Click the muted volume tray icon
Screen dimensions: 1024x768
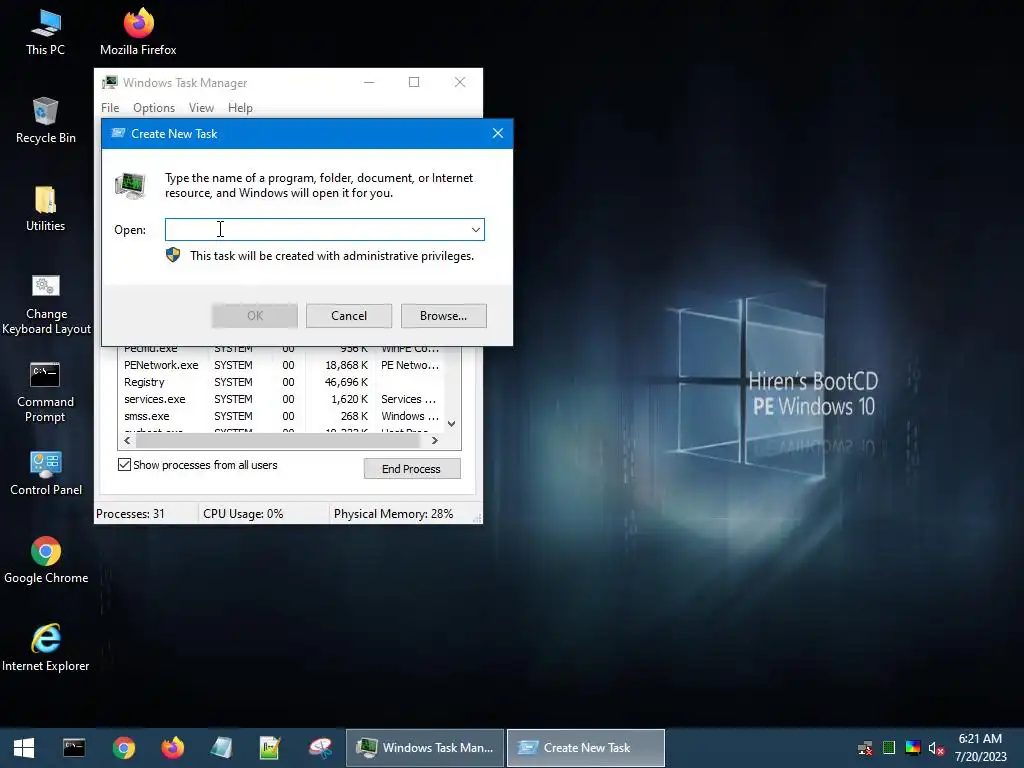coord(936,748)
